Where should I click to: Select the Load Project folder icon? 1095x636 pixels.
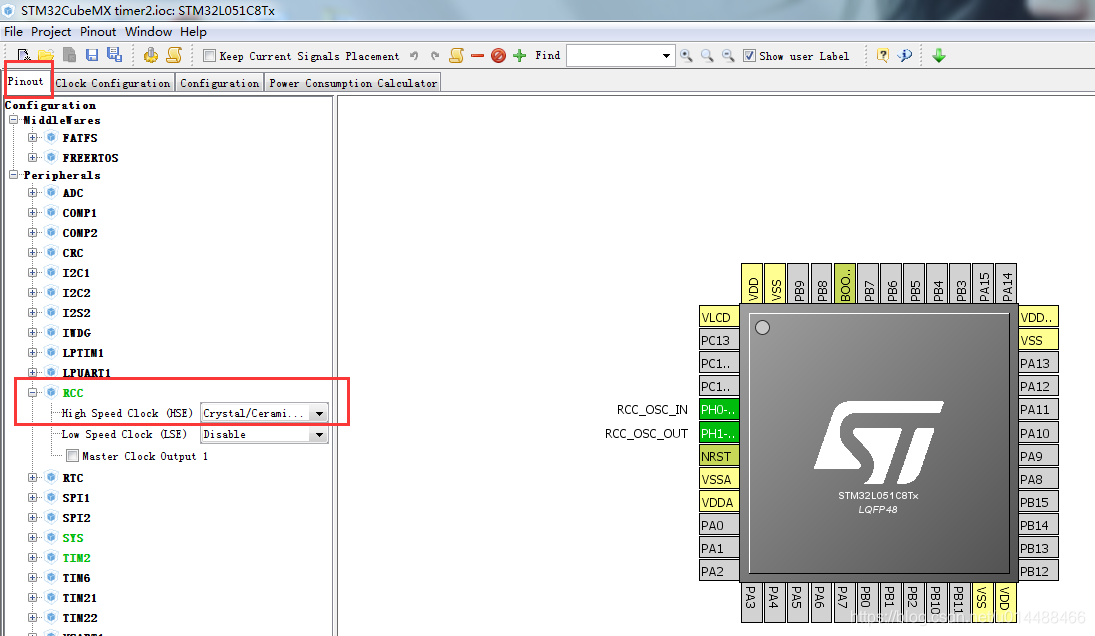[44, 55]
